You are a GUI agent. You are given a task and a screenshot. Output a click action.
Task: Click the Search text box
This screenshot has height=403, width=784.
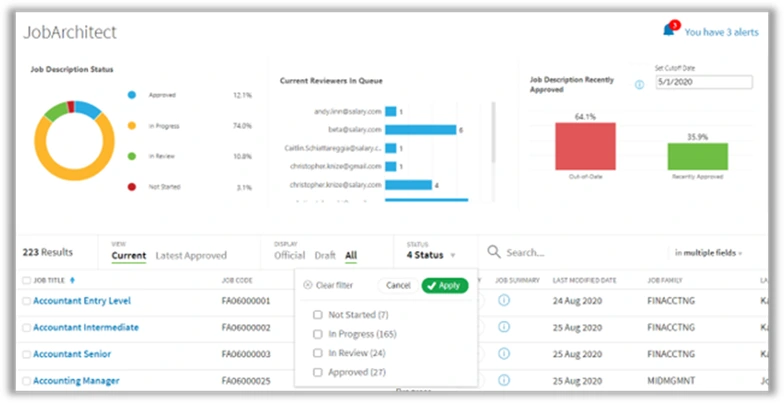point(580,252)
